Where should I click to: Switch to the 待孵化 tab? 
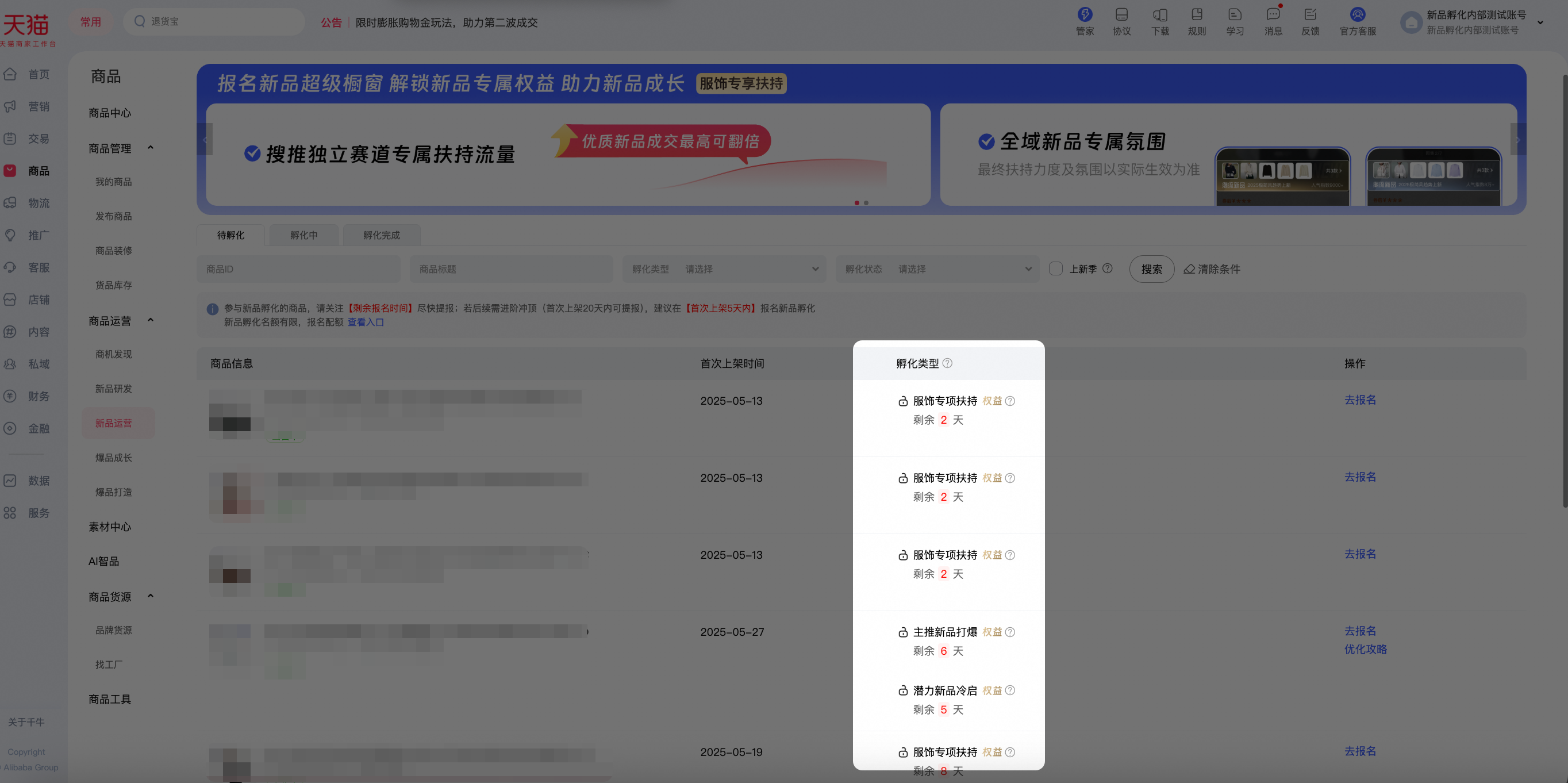pyautogui.click(x=230, y=235)
